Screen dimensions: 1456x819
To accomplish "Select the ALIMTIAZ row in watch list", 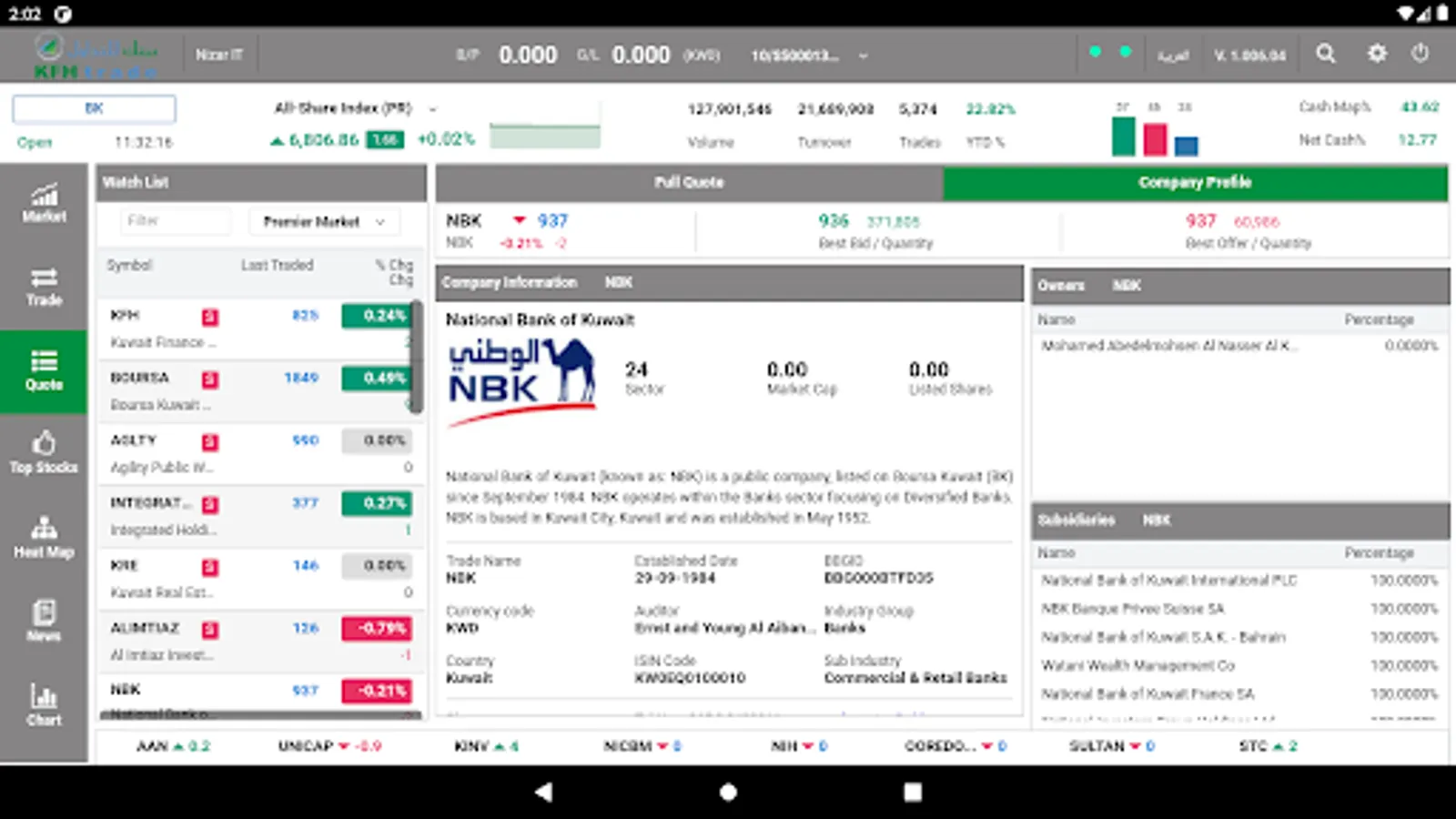I will 259,642.
